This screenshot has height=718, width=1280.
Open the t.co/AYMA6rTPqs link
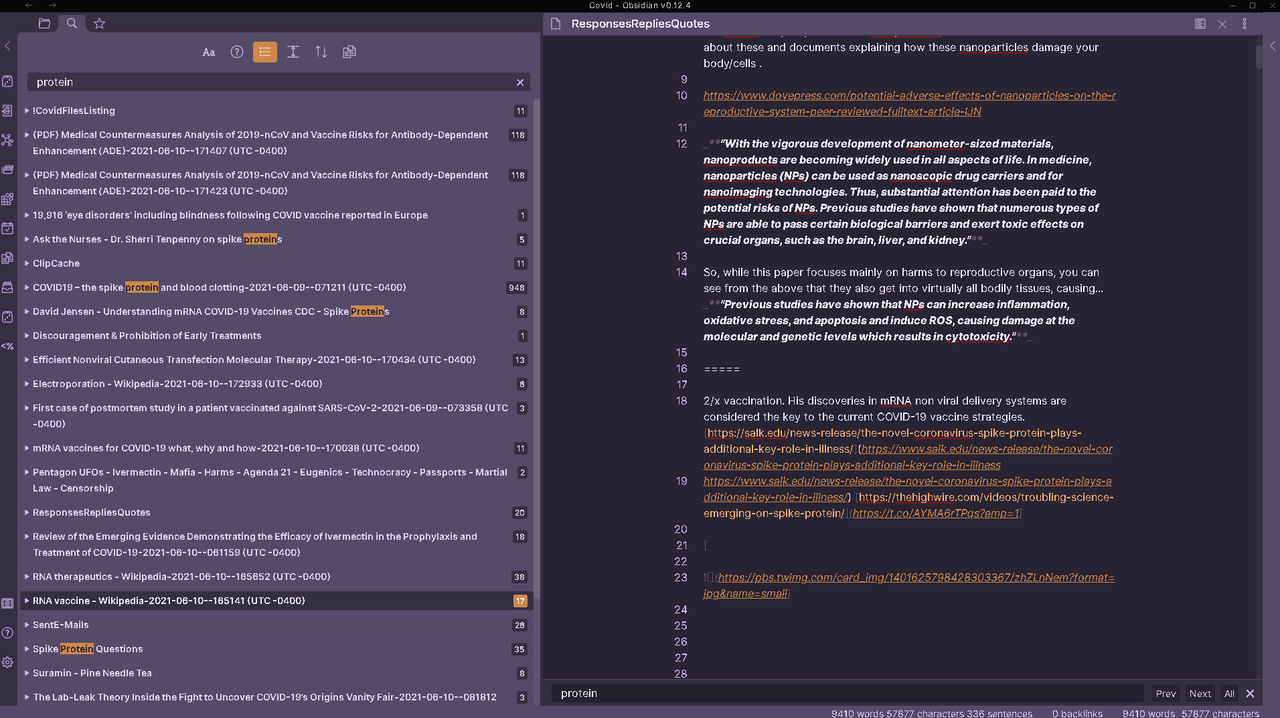tap(936, 513)
